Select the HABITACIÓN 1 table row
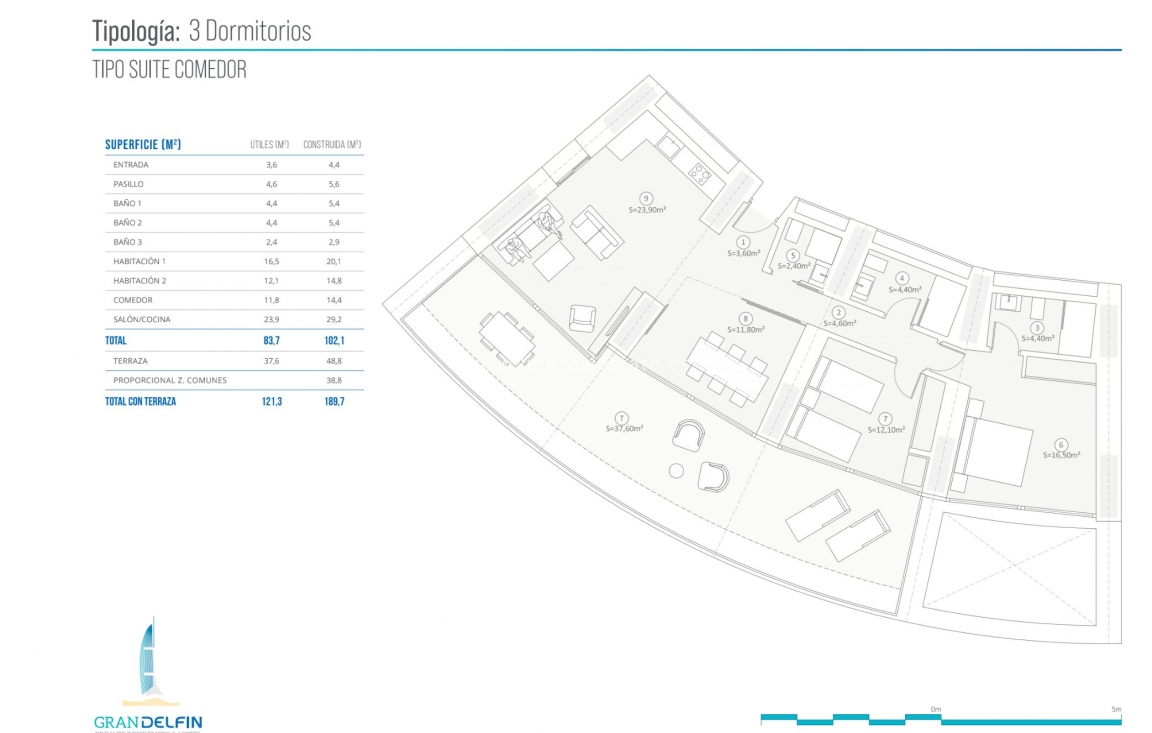 tap(233, 261)
